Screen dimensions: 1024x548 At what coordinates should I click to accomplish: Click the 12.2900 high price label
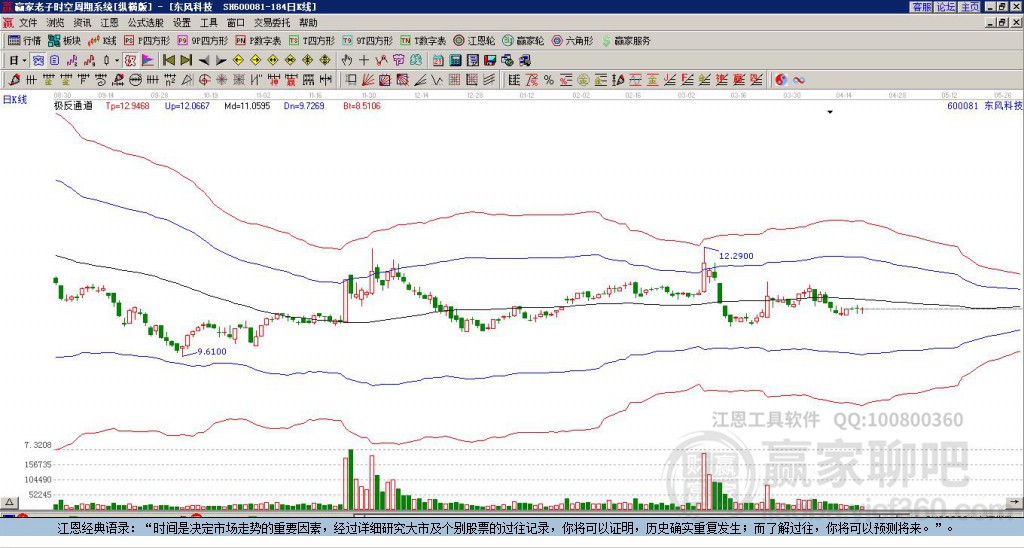coord(736,256)
